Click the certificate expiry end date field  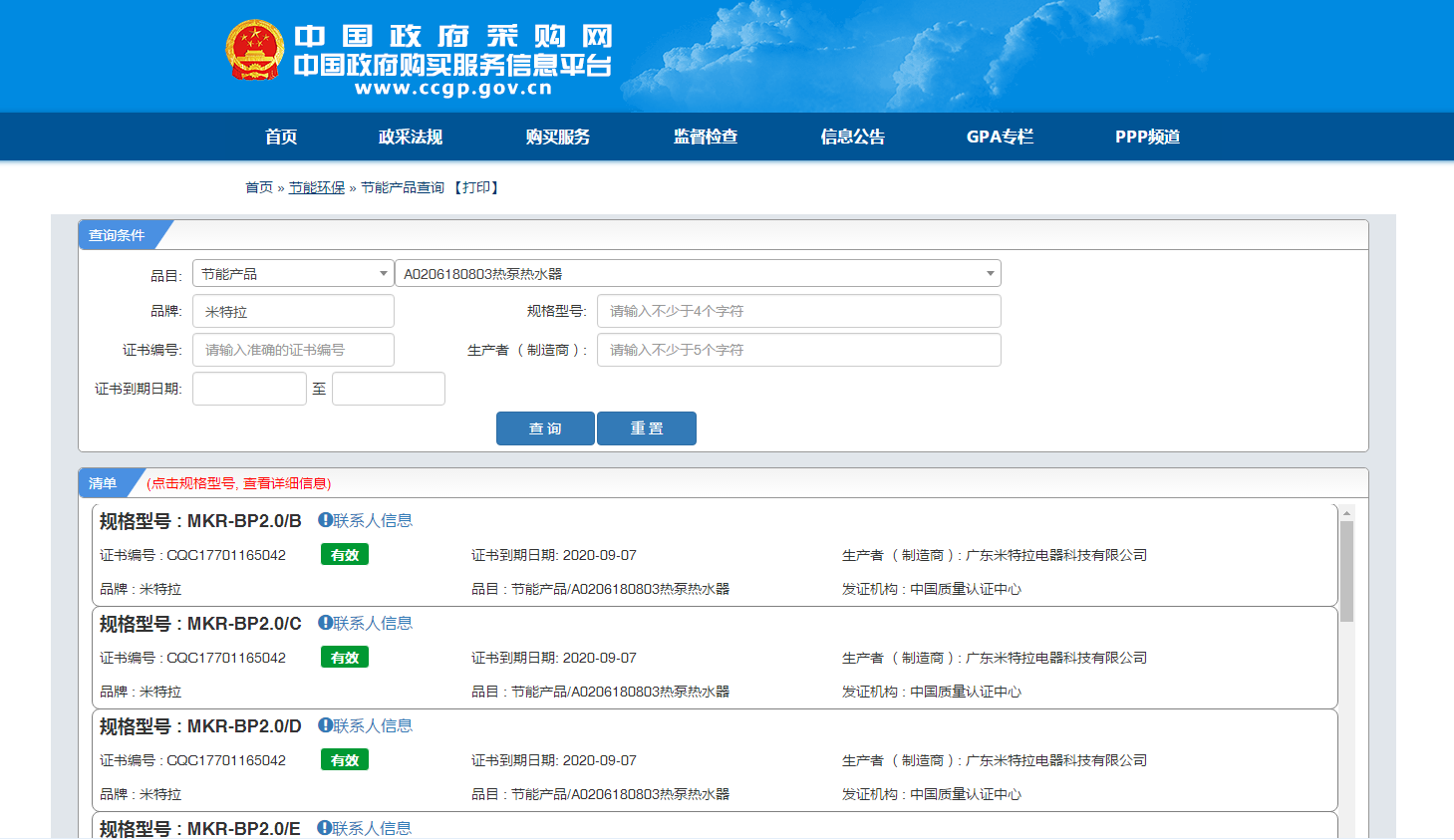click(389, 389)
